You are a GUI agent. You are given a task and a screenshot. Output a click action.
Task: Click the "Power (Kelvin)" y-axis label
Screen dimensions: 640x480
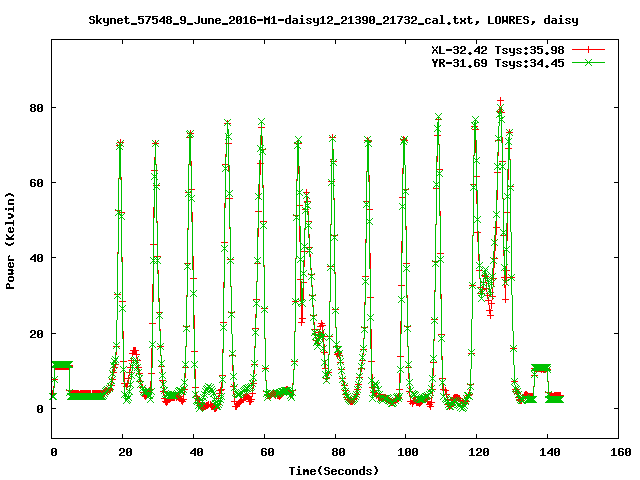click(10, 241)
